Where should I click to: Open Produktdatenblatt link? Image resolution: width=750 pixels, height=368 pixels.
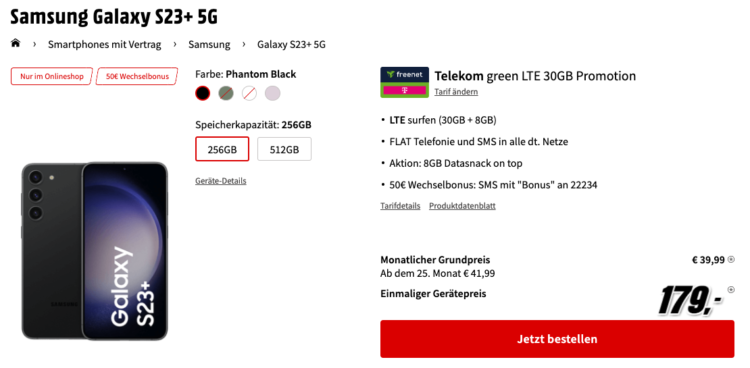(x=462, y=206)
